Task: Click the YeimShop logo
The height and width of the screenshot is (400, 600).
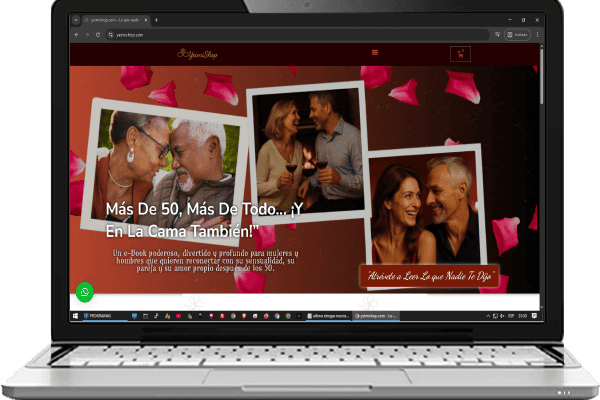Action: 196,54
